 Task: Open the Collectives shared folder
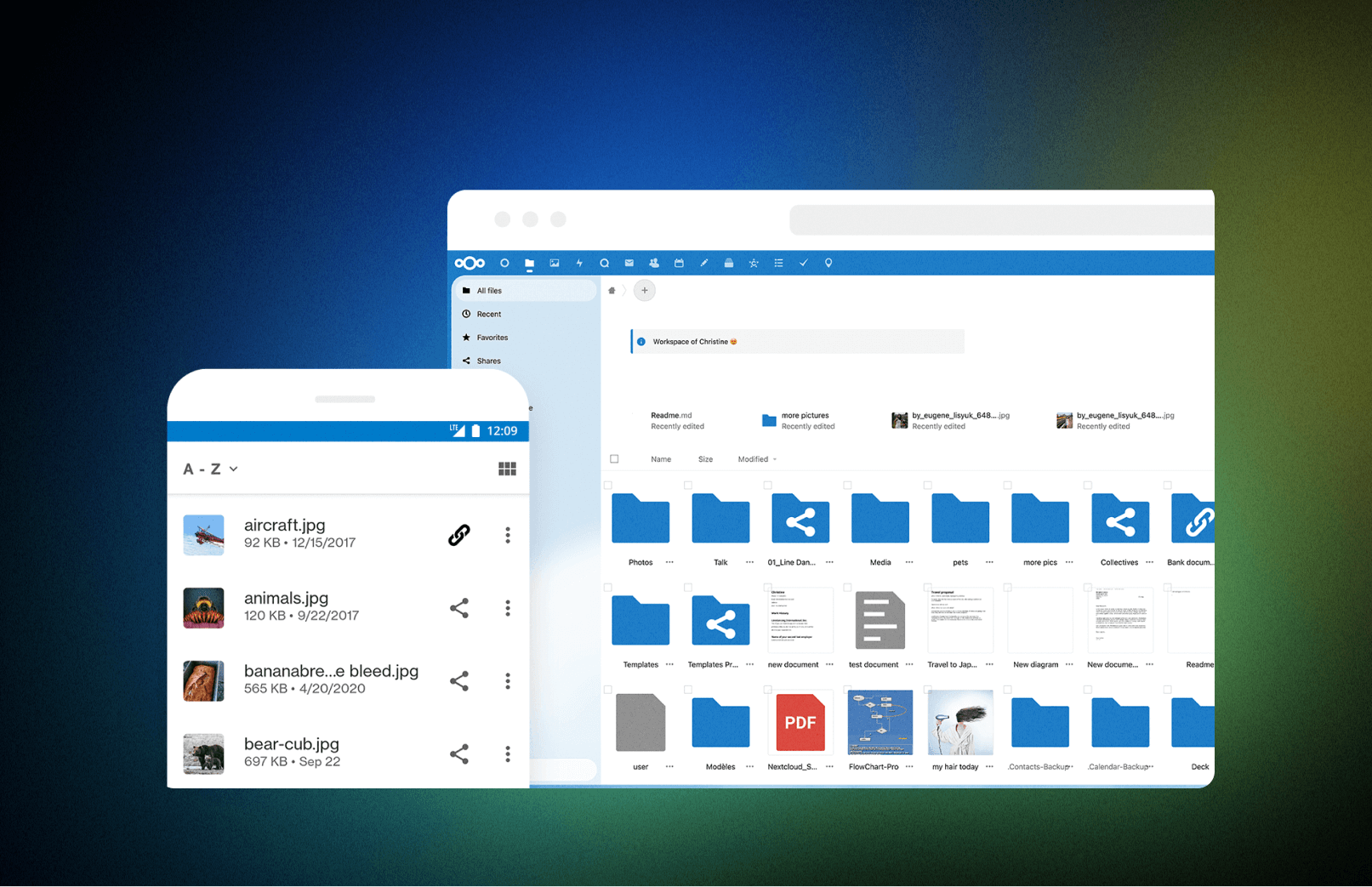pos(1120,519)
